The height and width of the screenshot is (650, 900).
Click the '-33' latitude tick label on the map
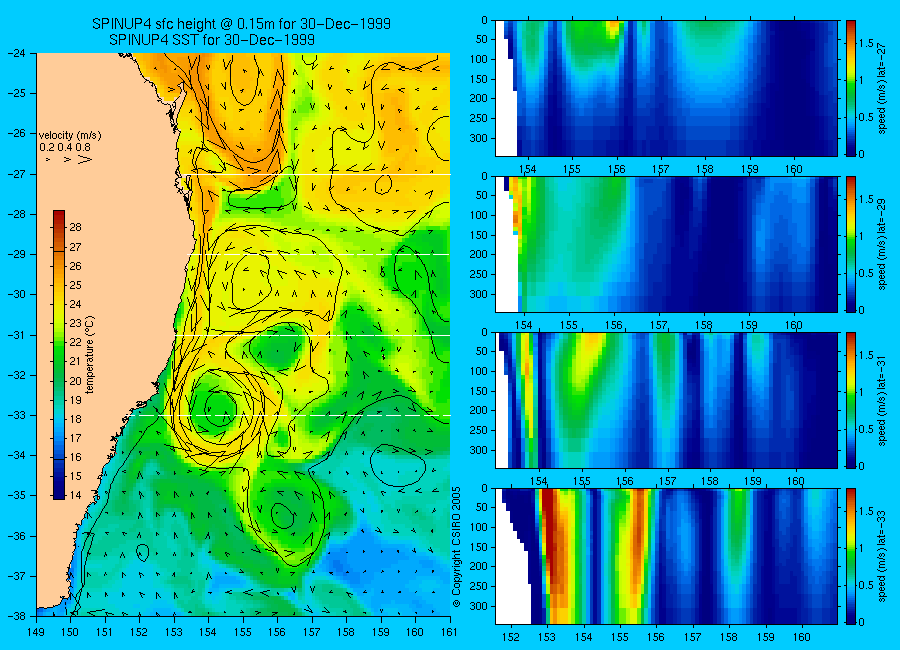[17, 415]
